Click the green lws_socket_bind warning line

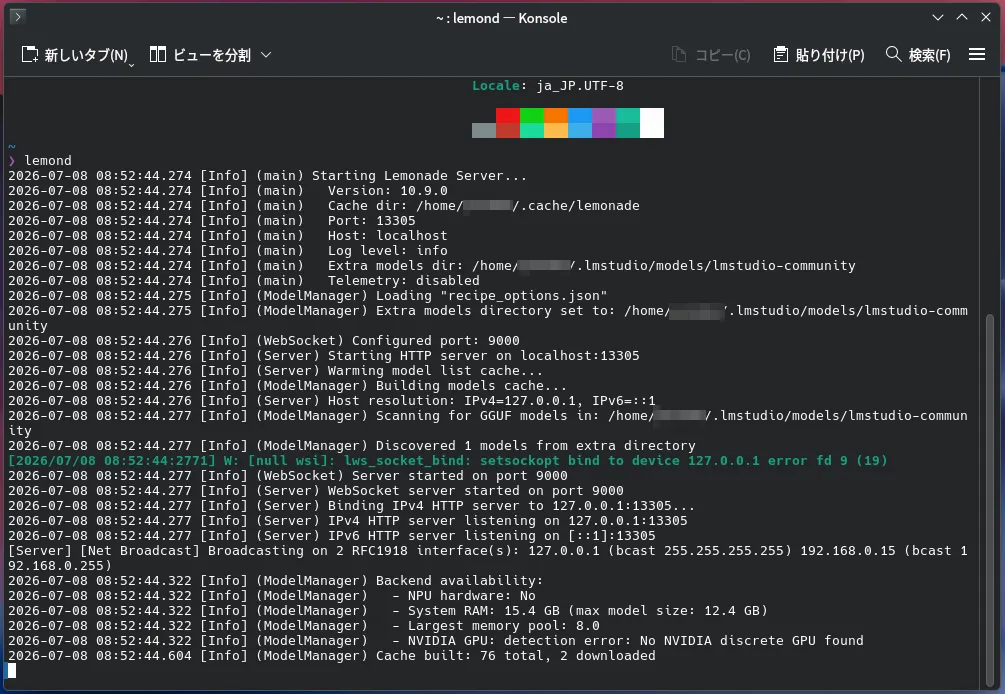[448, 461]
